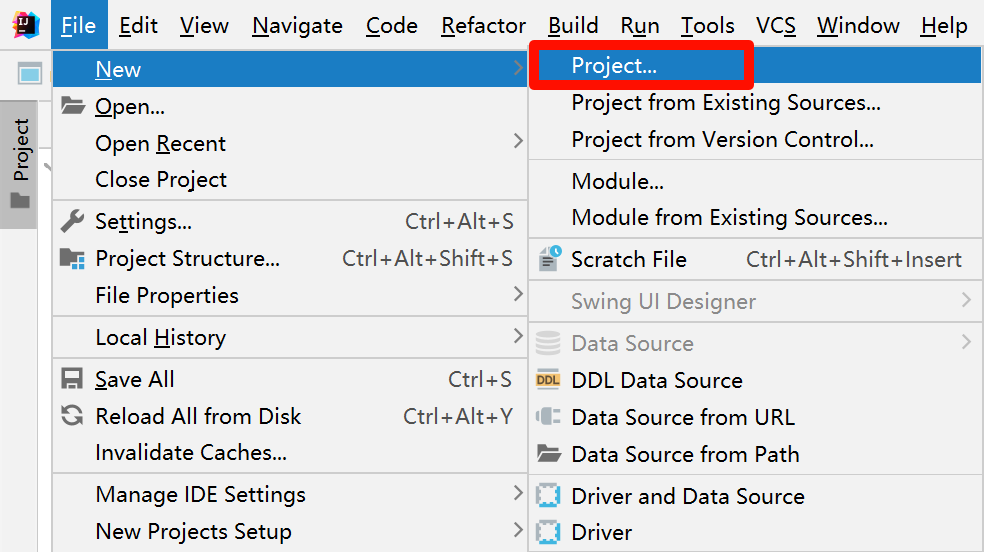Expand the Manage IDE Settings submenu arrow
Viewport: 984px width, 552px height.
click(518, 493)
